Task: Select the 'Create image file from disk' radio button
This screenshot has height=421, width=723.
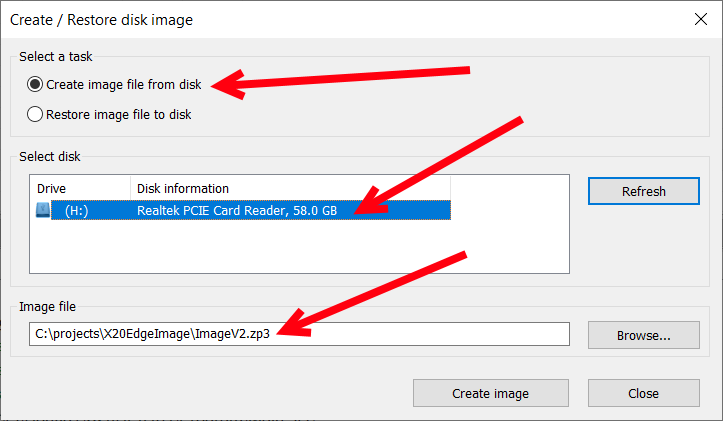Action: 36,85
